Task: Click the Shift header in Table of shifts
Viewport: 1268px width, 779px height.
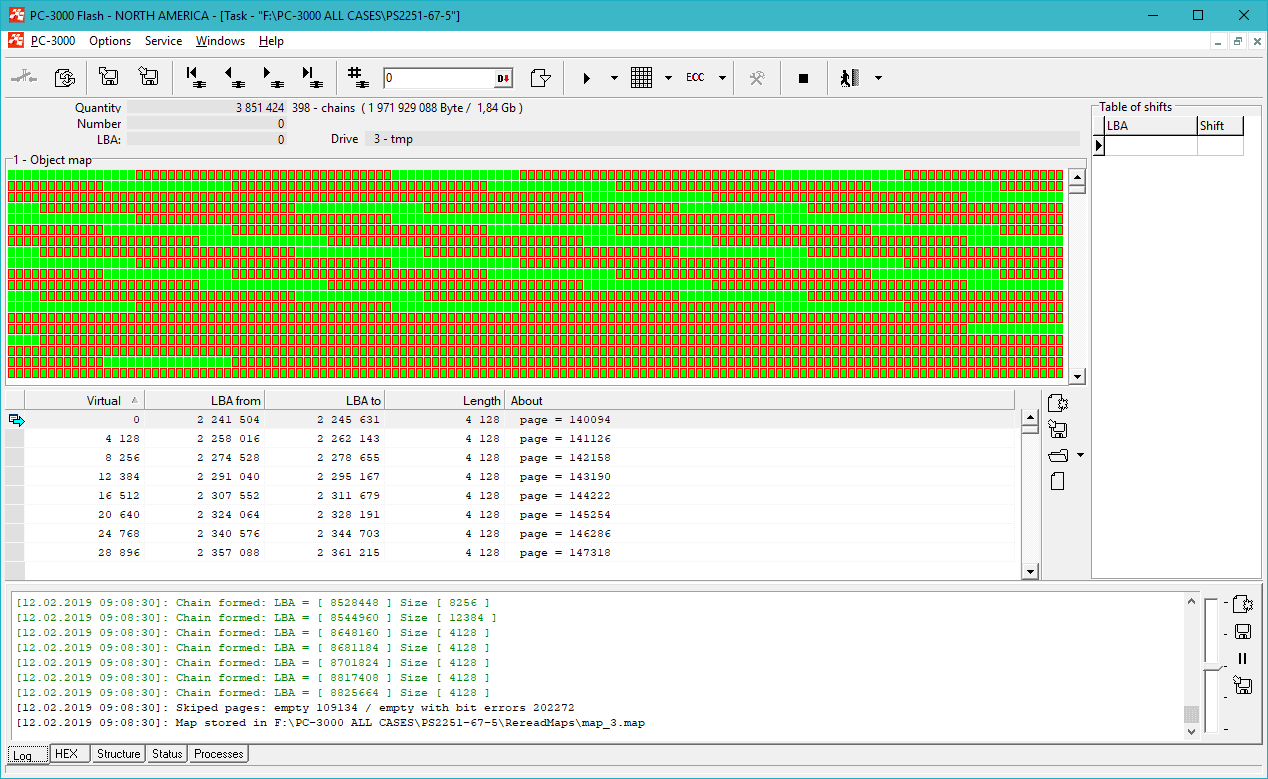Action: point(1220,126)
